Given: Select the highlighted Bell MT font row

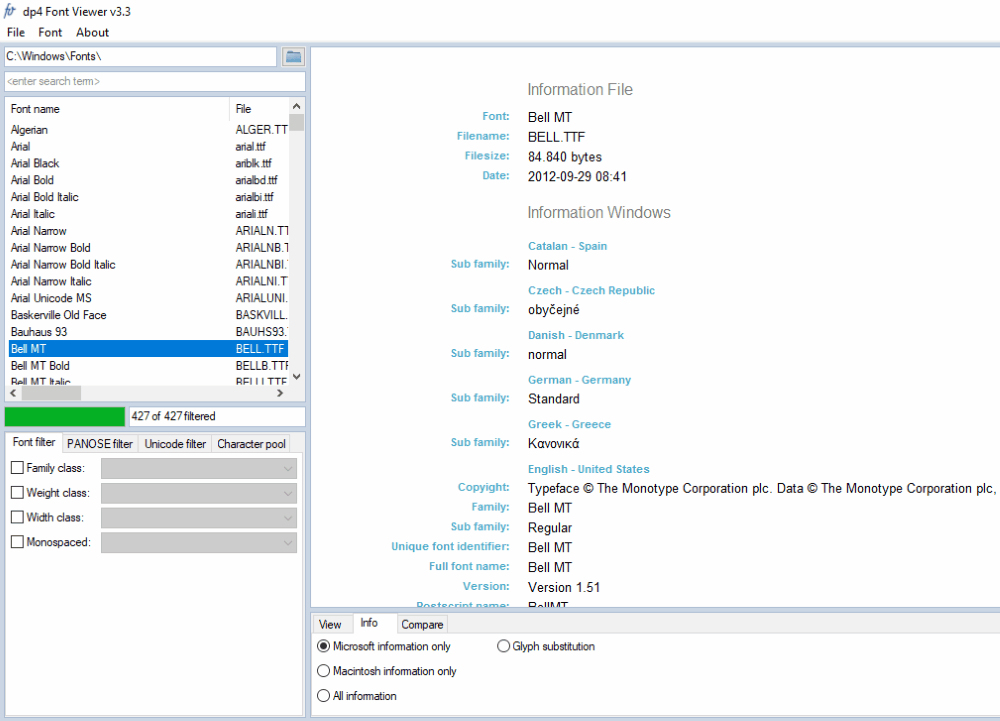Looking at the screenshot, I should [x=148, y=349].
